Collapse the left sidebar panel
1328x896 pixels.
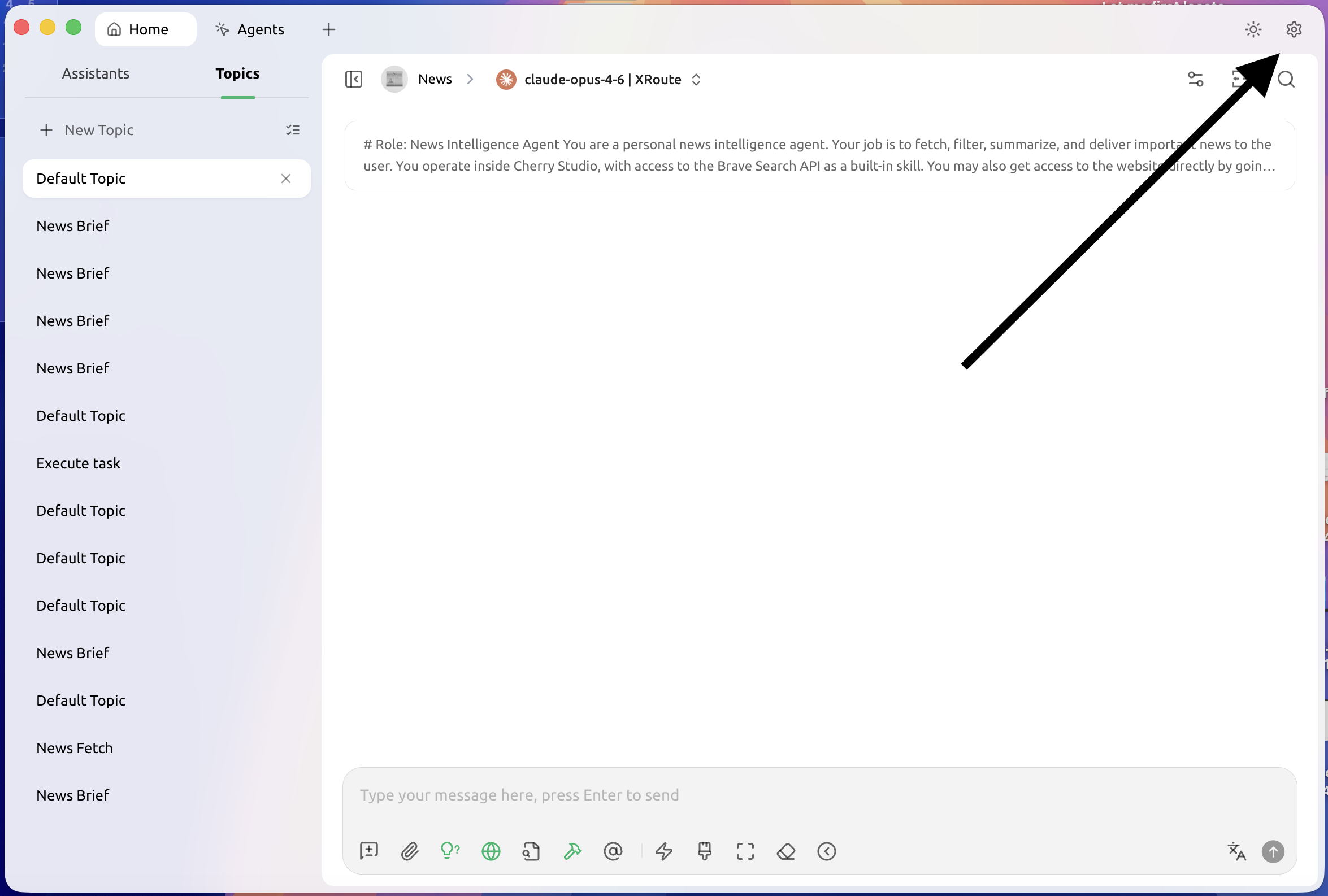(354, 80)
